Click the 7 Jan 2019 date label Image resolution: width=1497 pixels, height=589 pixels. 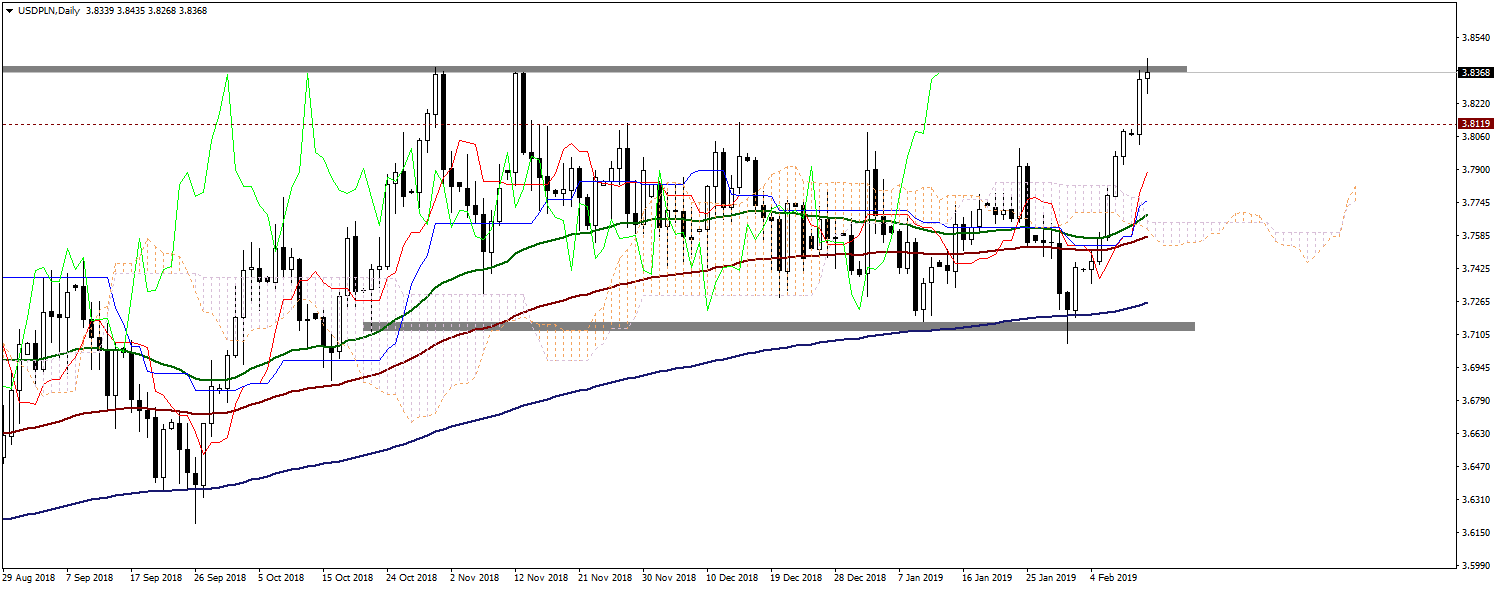pos(921,578)
